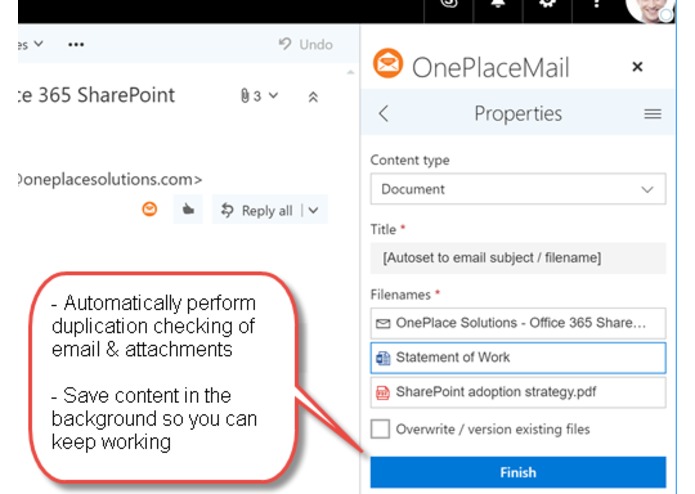Open the Properties hamburger menu
The width and height of the screenshot is (695, 494).
pos(652,114)
